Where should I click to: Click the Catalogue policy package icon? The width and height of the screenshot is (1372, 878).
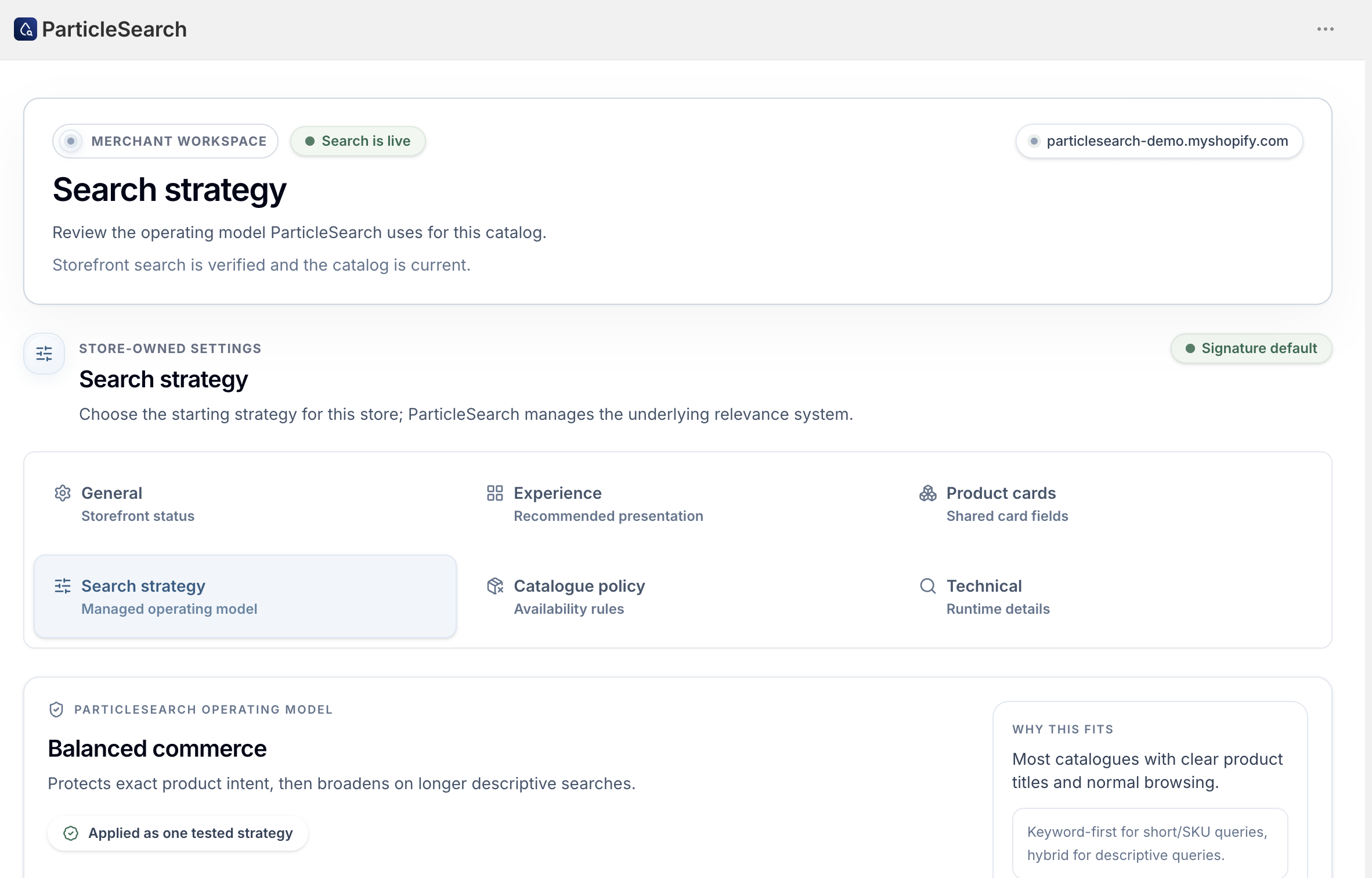point(495,586)
